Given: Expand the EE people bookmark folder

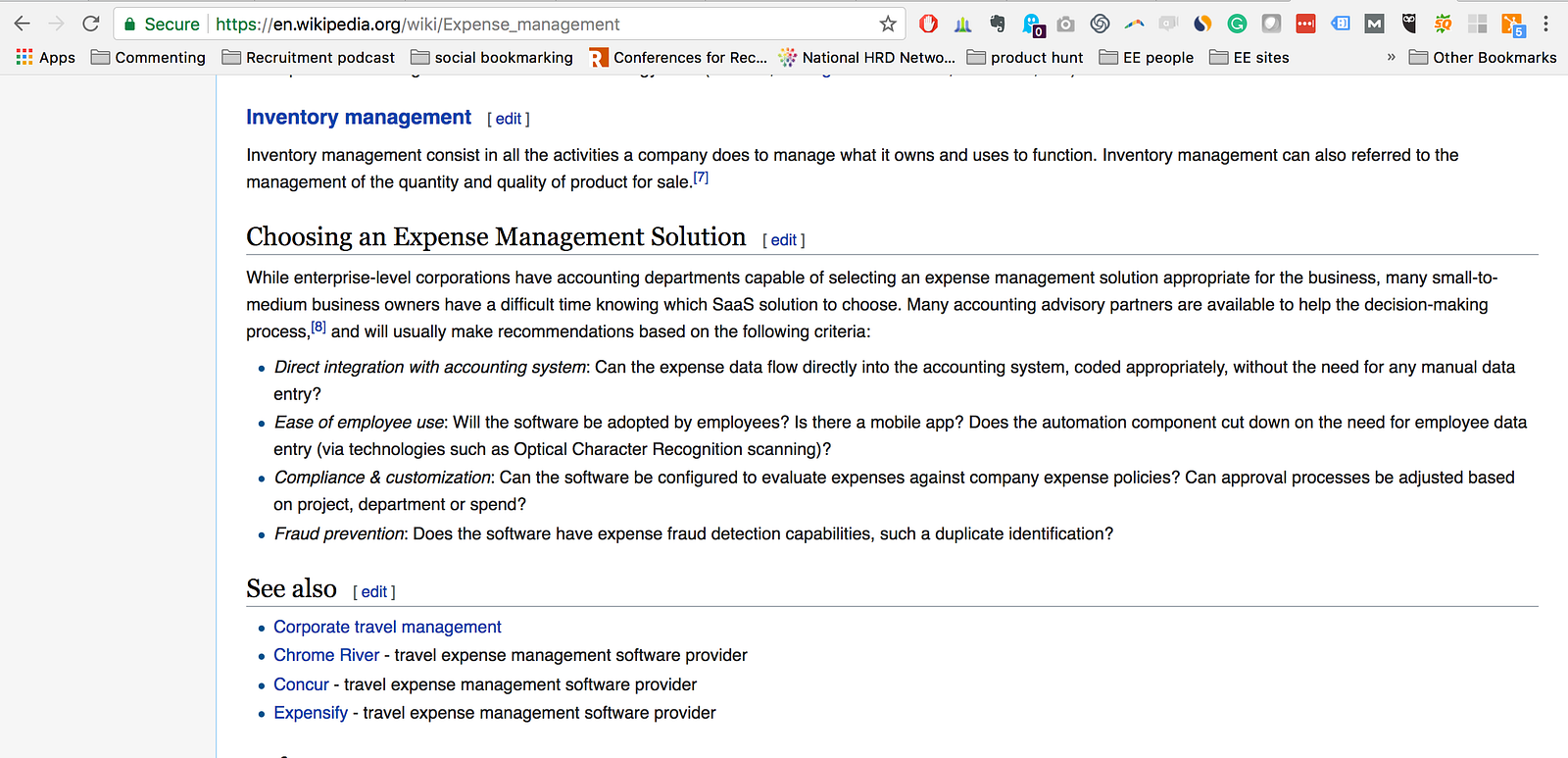Looking at the screenshot, I should point(1147,57).
